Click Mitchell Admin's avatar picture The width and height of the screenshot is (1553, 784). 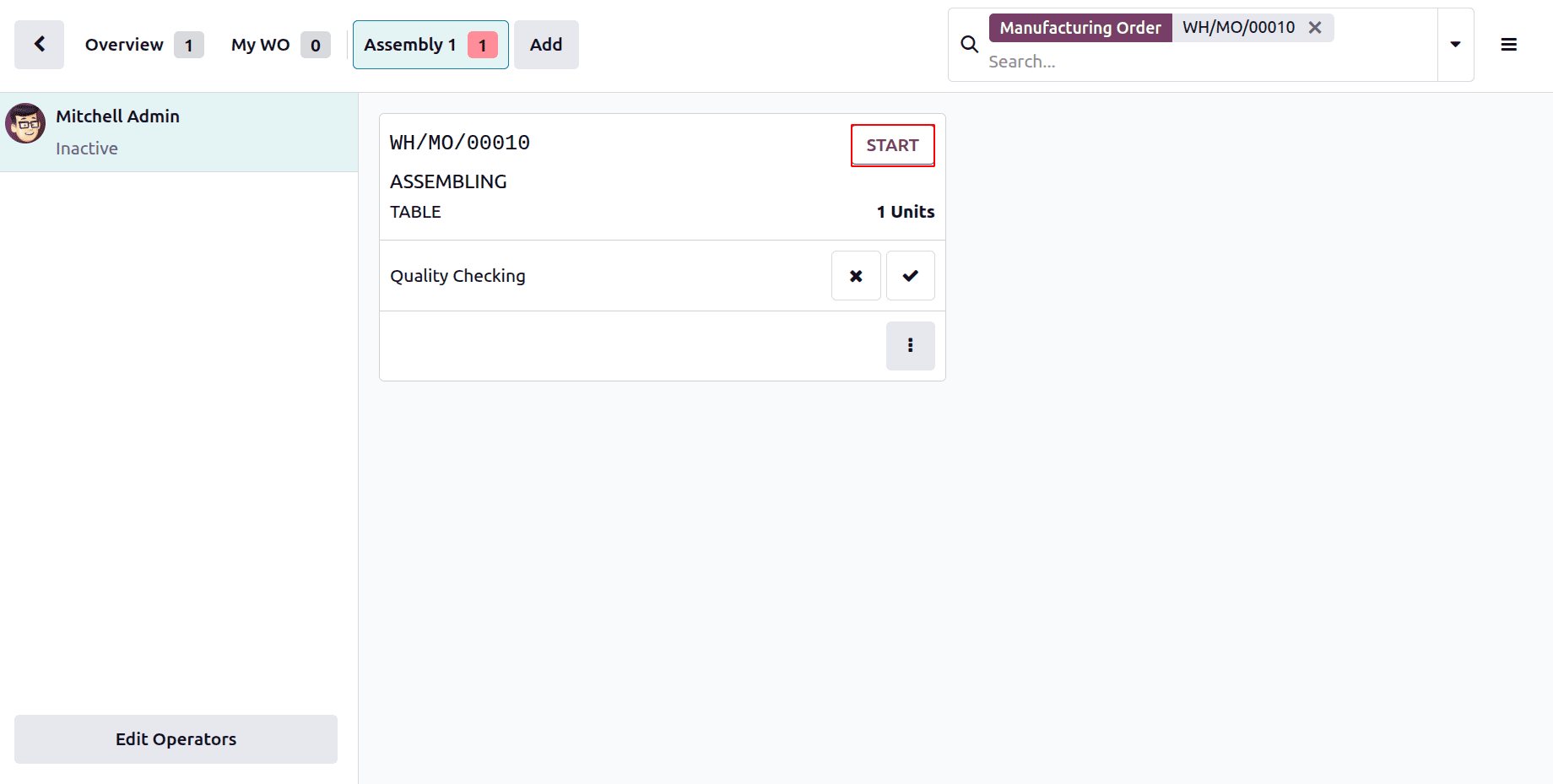pyautogui.click(x=25, y=124)
